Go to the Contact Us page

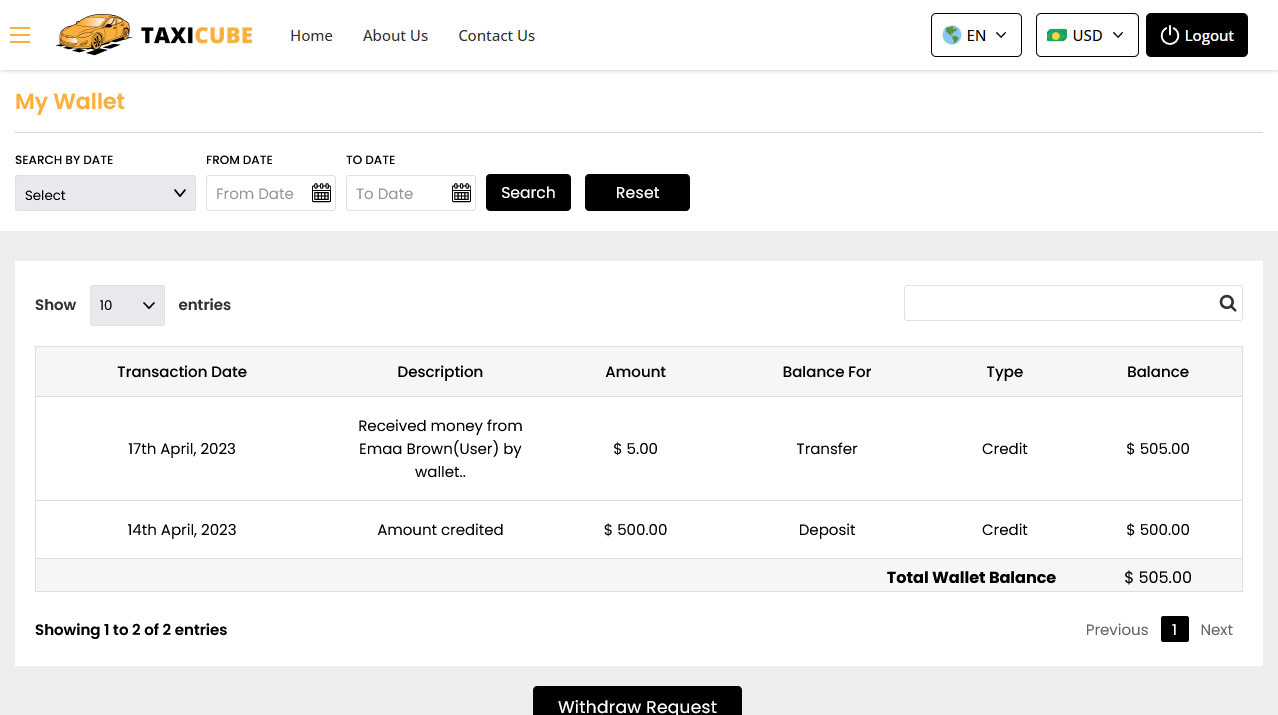[496, 35]
